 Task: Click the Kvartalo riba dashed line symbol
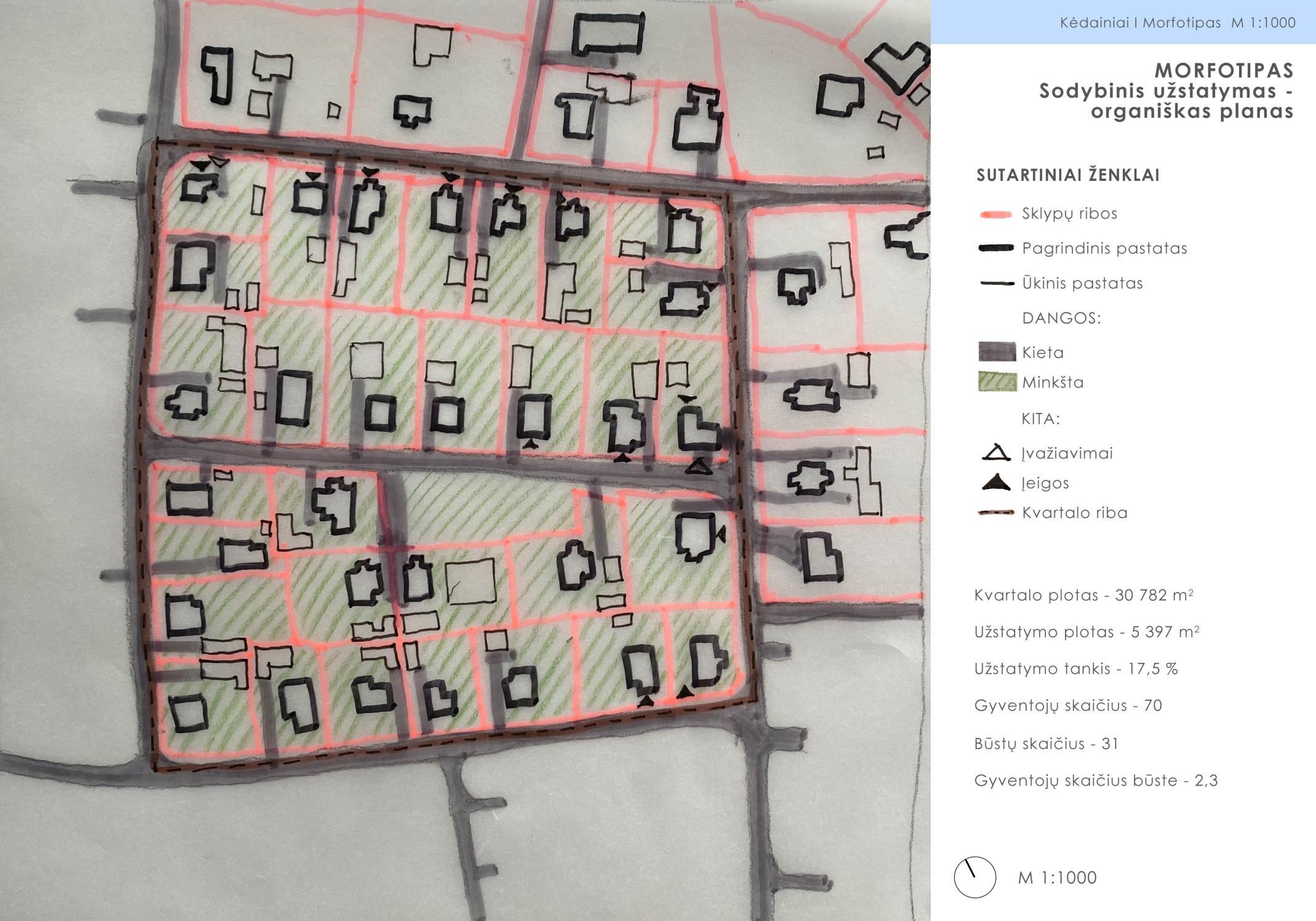[x=995, y=512]
